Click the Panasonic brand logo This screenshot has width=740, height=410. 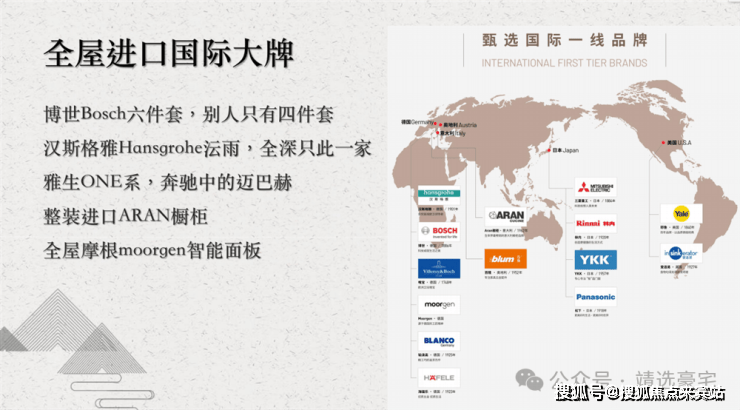pos(596,297)
